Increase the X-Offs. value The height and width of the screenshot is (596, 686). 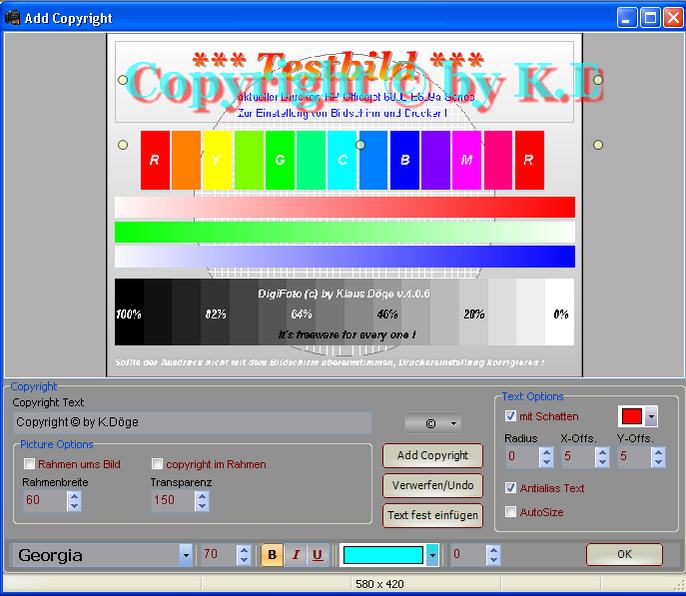(602, 452)
